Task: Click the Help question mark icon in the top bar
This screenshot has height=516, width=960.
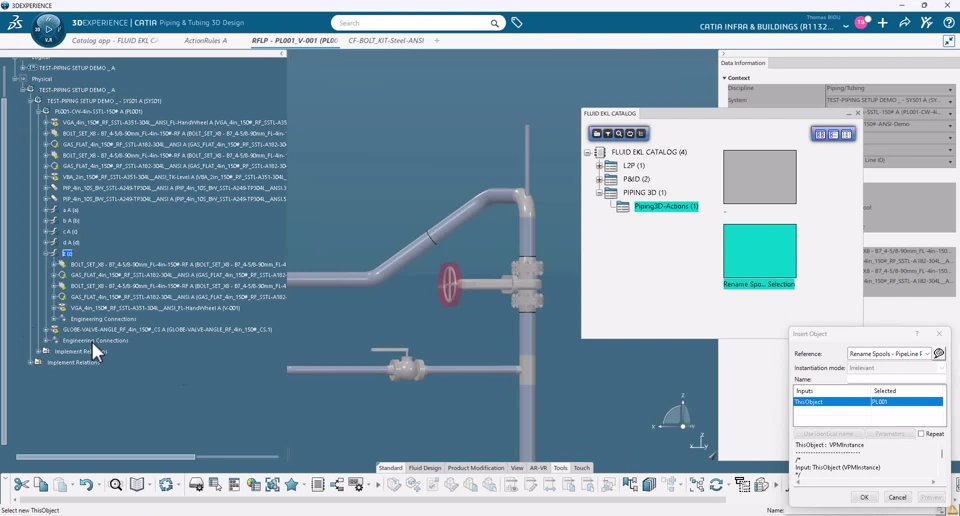Action: [x=948, y=23]
